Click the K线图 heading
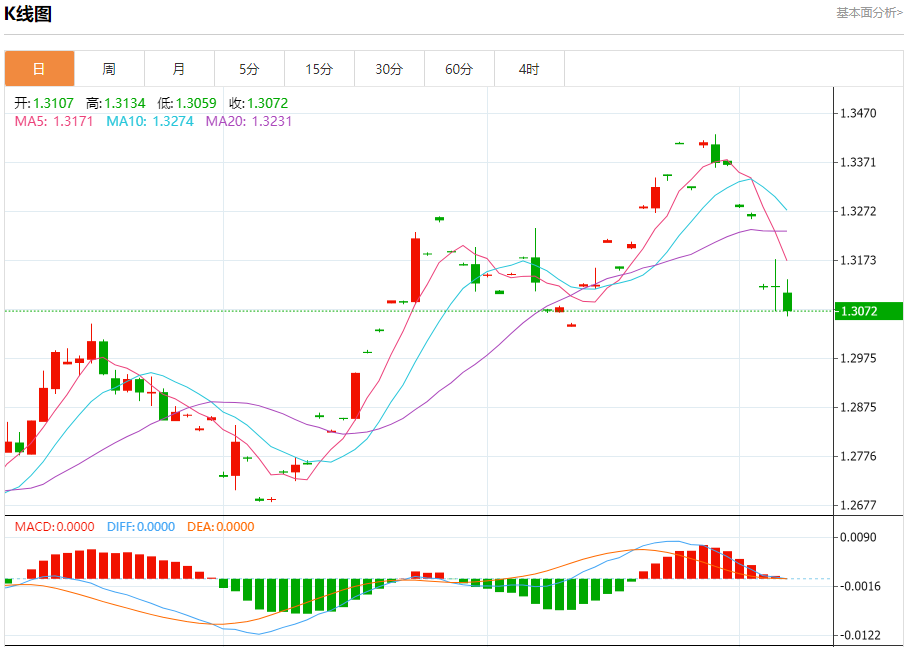Image resolution: width=907 pixels, height=647 pixels. pos(28,14)
